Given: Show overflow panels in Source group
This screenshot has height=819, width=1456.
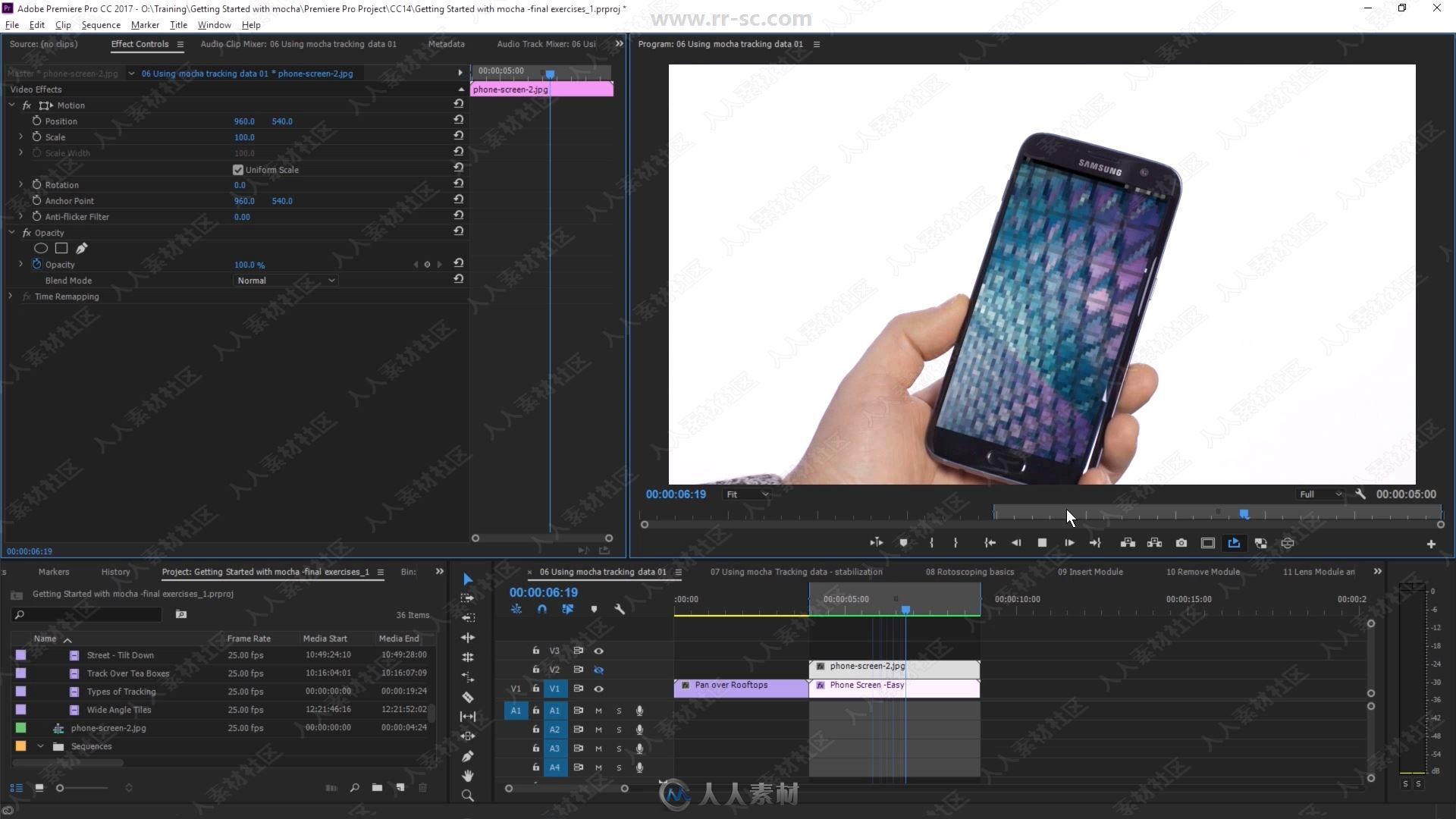Looking at the screenshot, I should pyautogui.click(x=619, y=44).
